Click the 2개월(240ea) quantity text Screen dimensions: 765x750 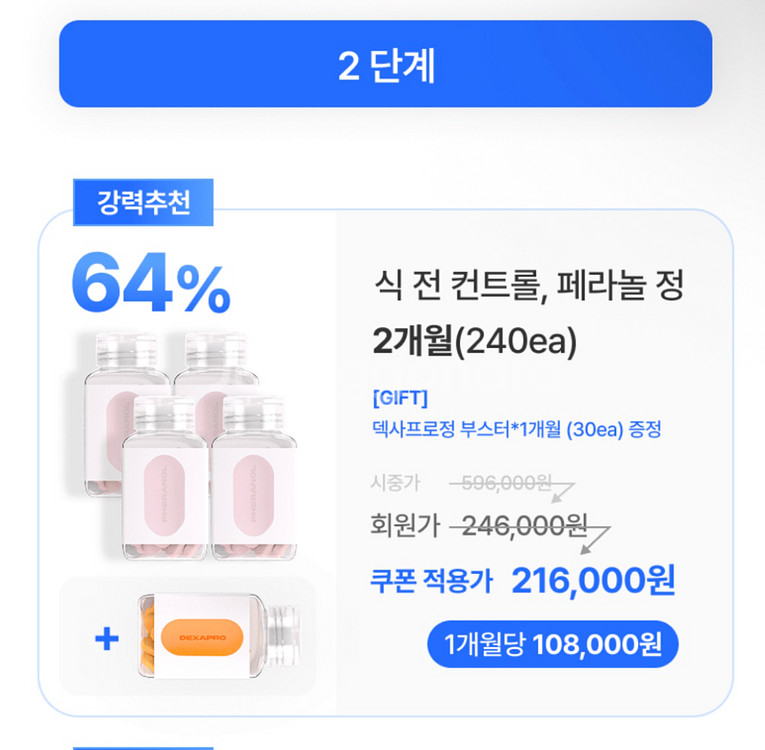point(475,341)
